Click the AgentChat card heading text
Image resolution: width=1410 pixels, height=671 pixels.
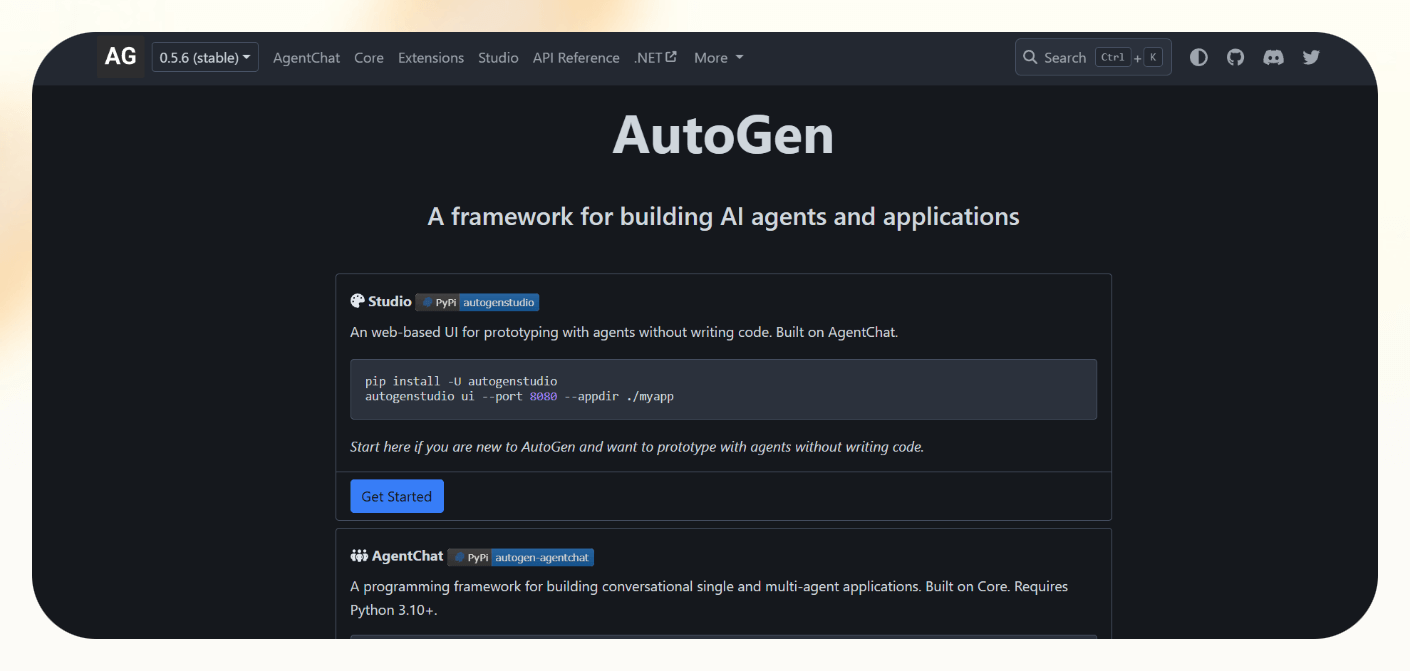click(407, 556)
